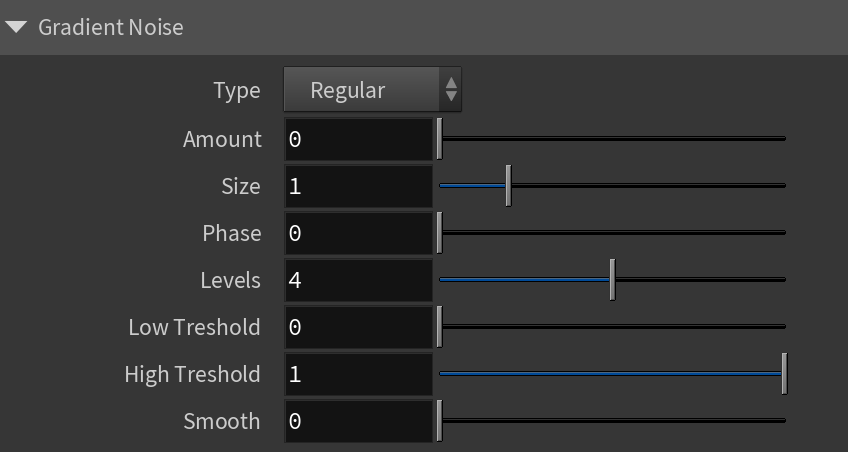Click the Size value field
The image size is (848, 452).
[359, 187]
